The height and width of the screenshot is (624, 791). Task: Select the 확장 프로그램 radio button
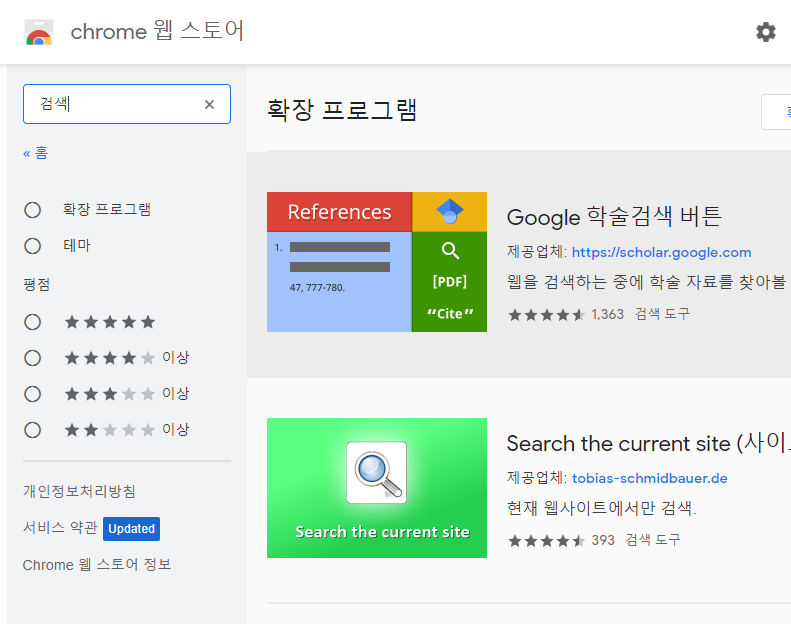pyautogui.click(x=33, y=210)
